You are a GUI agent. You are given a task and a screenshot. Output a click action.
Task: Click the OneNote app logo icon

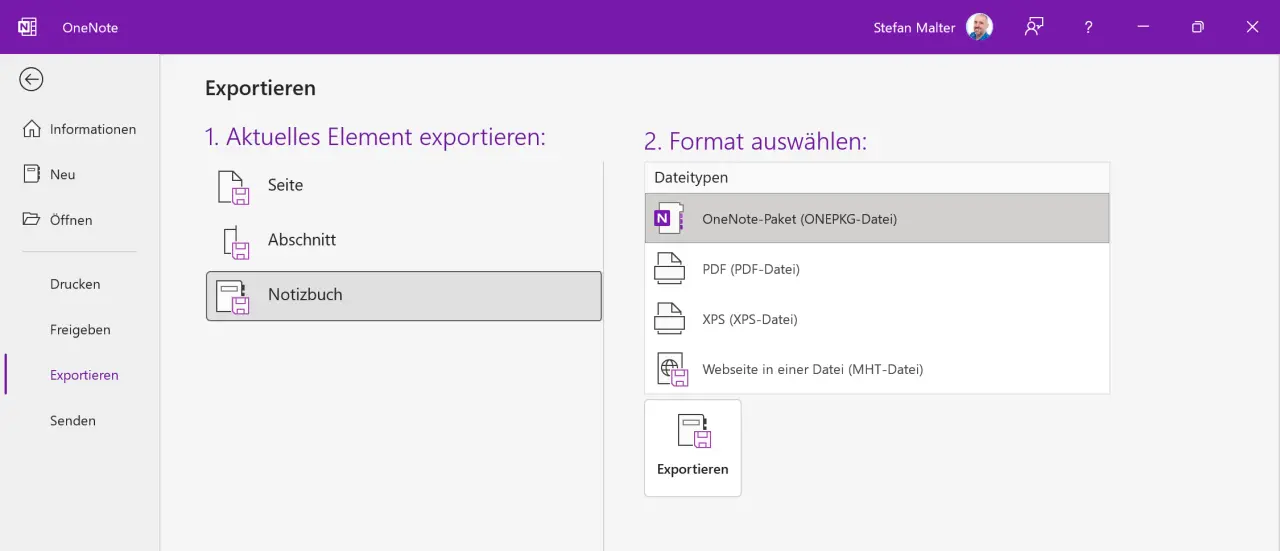point(27,27)
